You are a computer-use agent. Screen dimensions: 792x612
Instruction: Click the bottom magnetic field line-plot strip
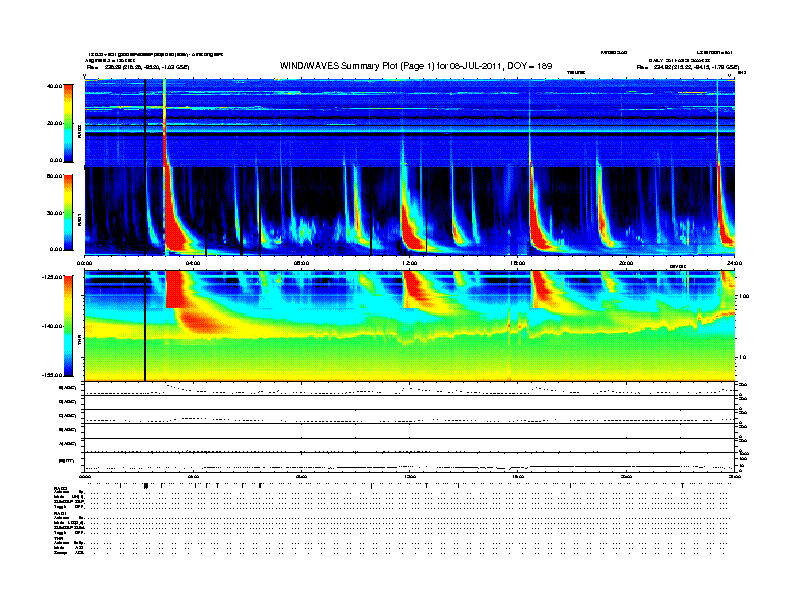[410, 462]
